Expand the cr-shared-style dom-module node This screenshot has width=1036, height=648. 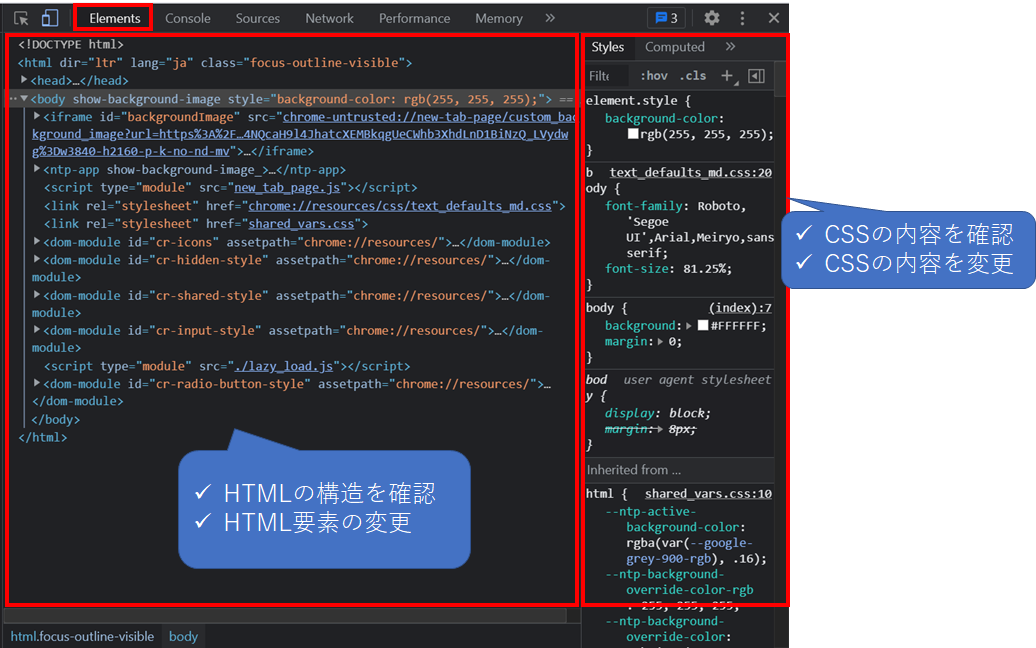(37, 295)
